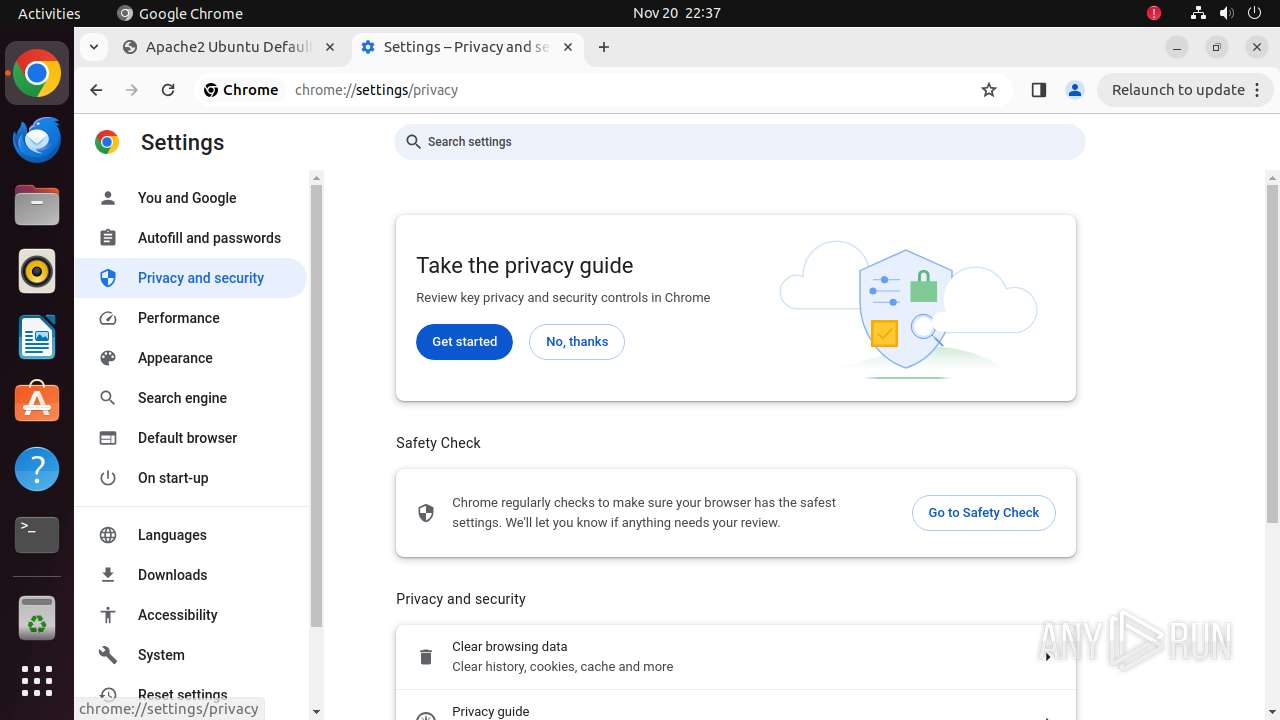Click the Autofill and passwords clipboard icon
This screenshot has width=1280, height=720.
[x=108, y=238]
